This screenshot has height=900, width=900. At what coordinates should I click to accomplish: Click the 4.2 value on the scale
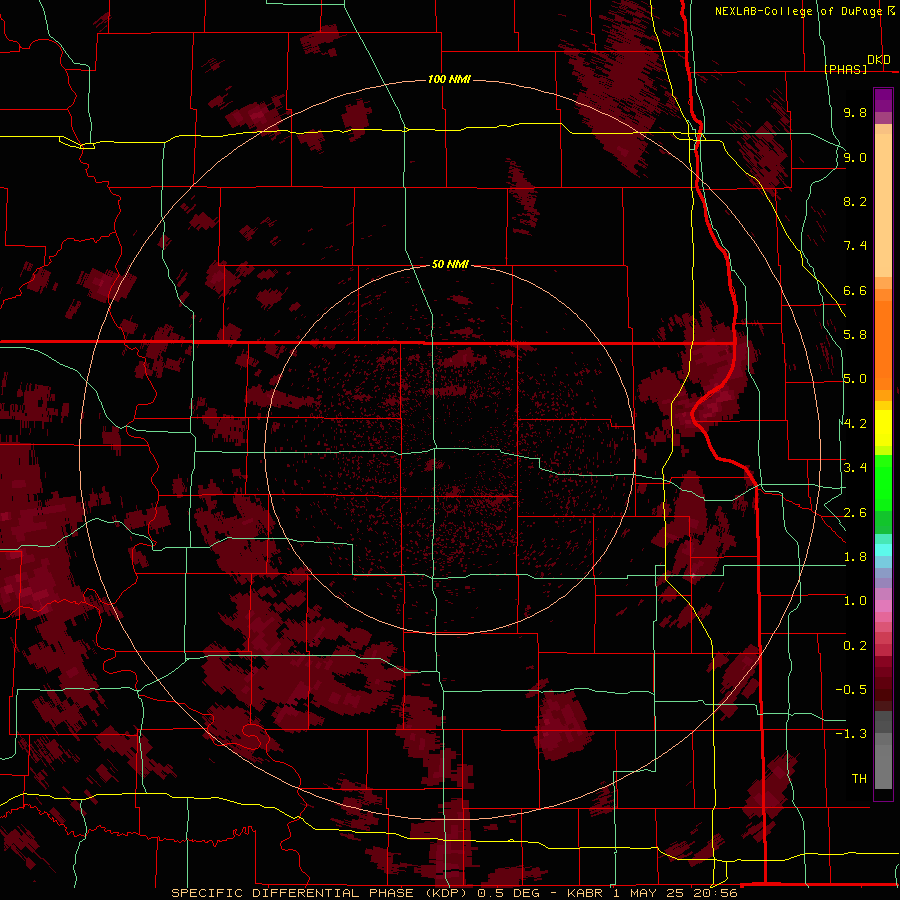pyautogui.click(x=855, y=424)
